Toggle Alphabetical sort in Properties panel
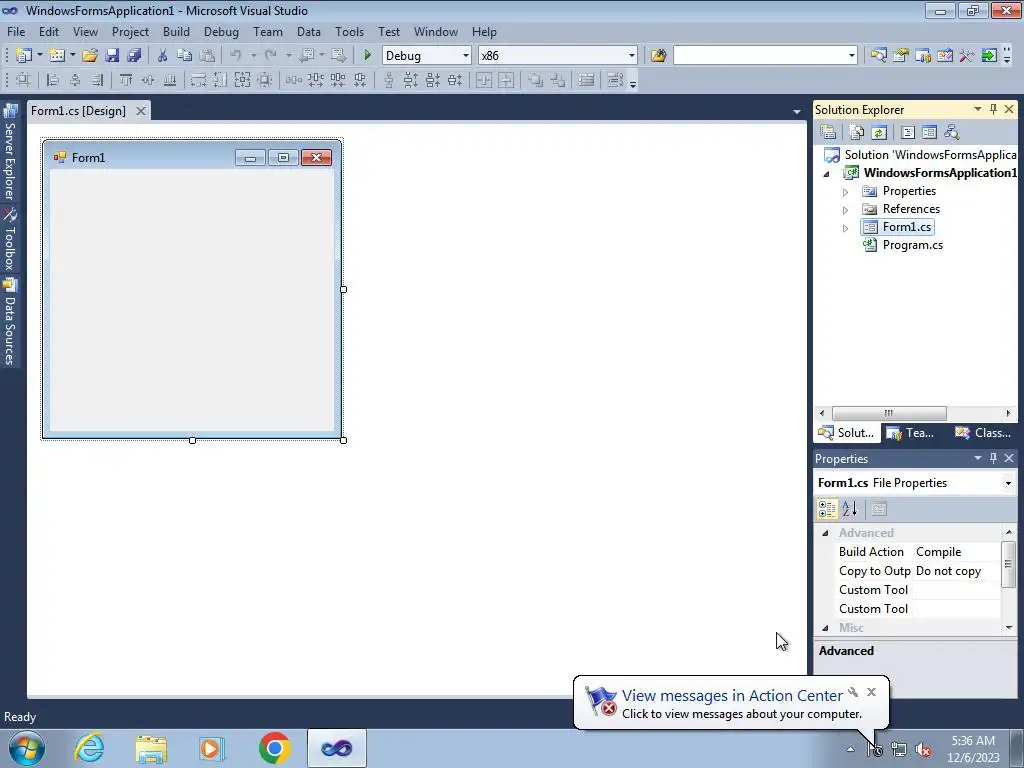 tap(850, 509)
